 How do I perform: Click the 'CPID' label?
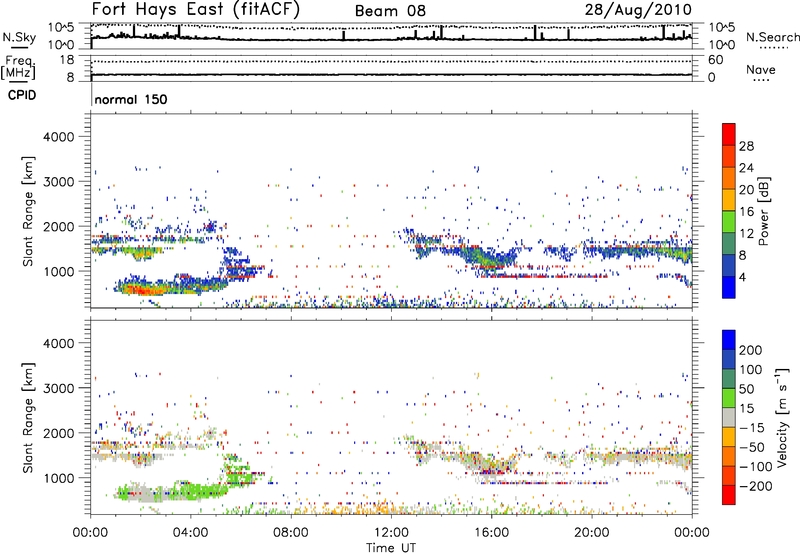[x=22, y=95]
